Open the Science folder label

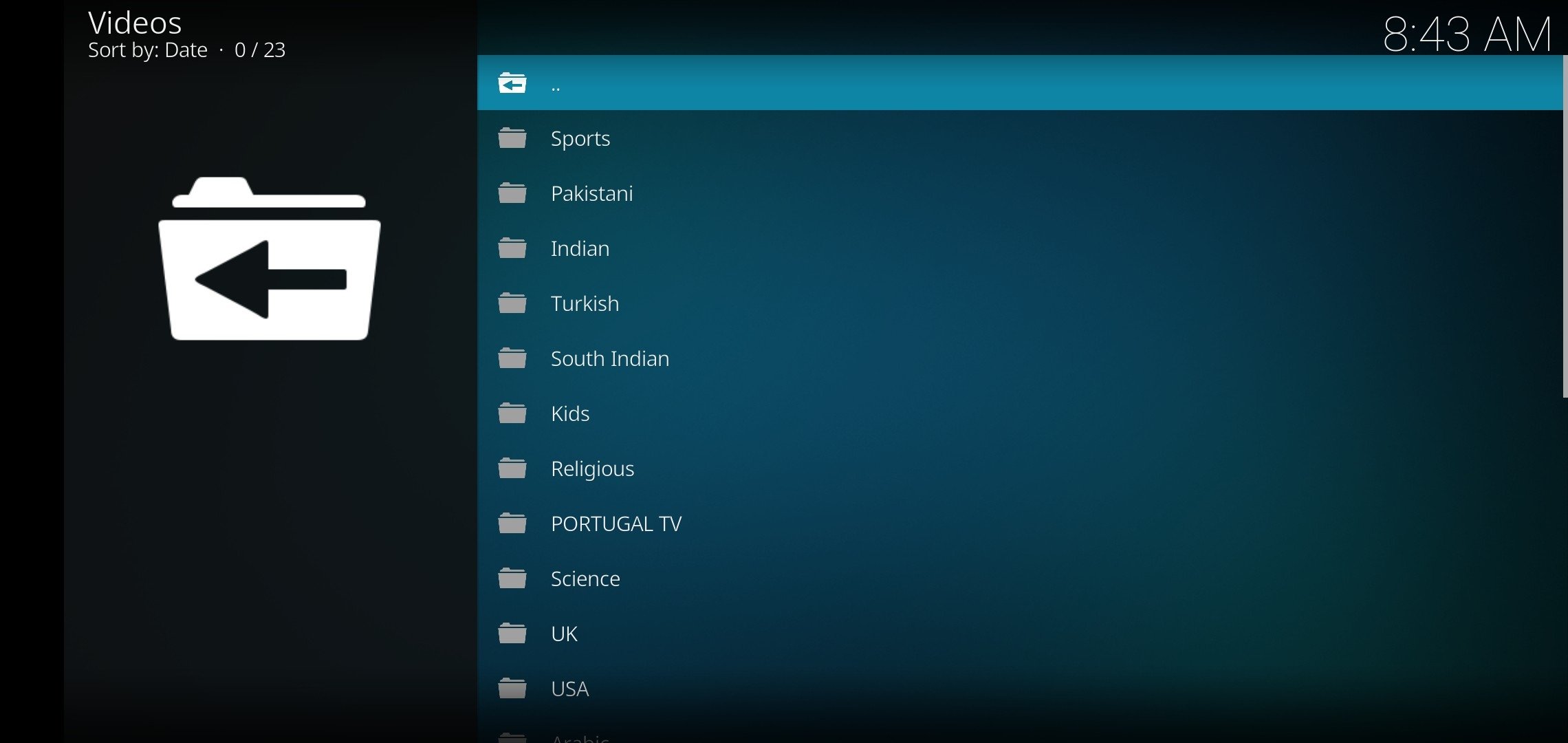tap(585, 579)
